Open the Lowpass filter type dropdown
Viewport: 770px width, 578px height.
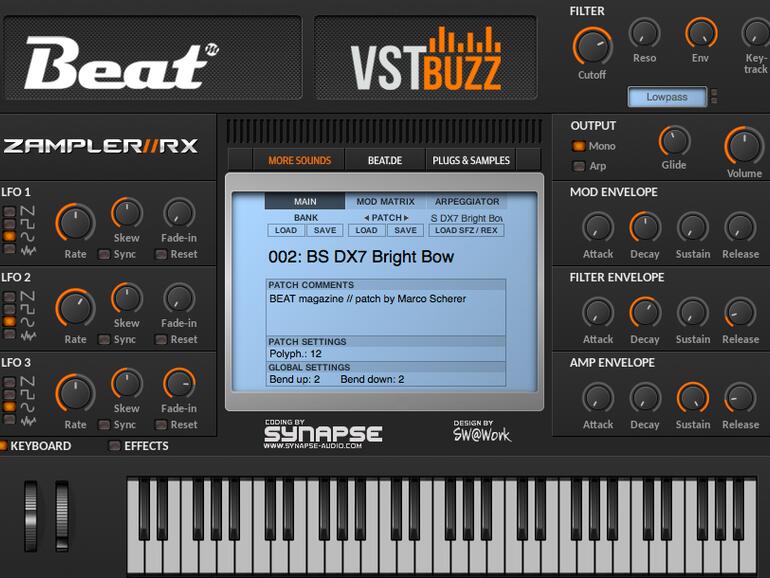coord(667,97)
